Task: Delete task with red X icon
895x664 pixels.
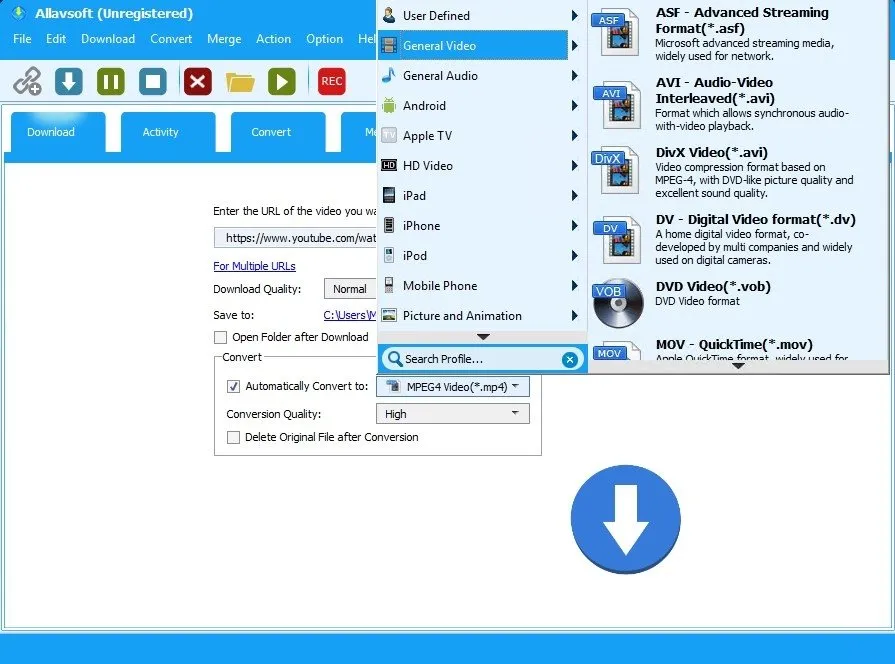Action: point(197,81)
